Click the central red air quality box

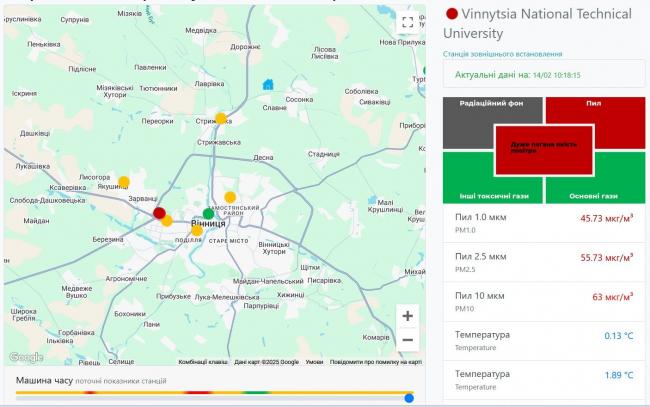coord(544,150)
